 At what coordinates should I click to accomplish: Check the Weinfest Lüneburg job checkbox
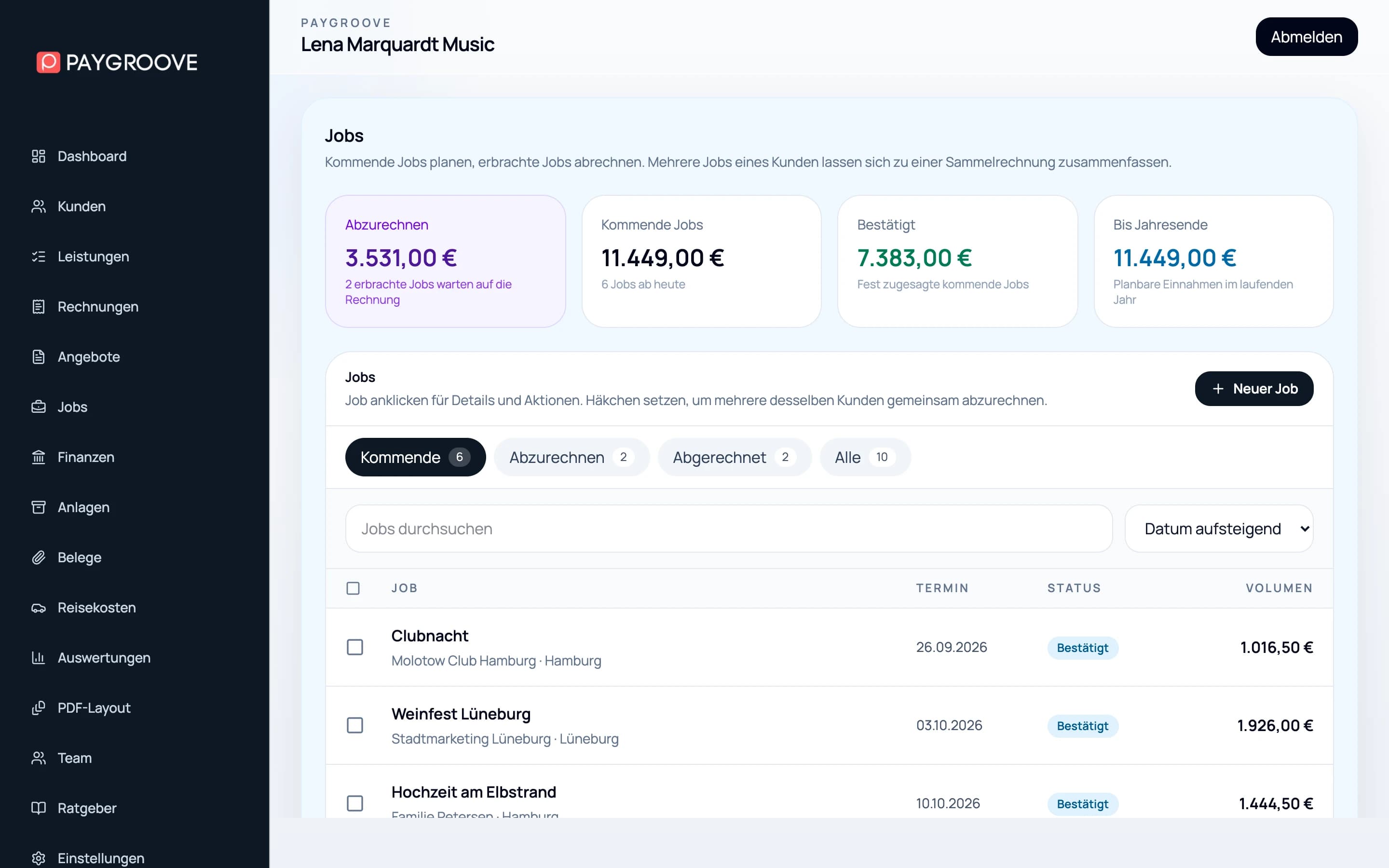tap(354, 725)
